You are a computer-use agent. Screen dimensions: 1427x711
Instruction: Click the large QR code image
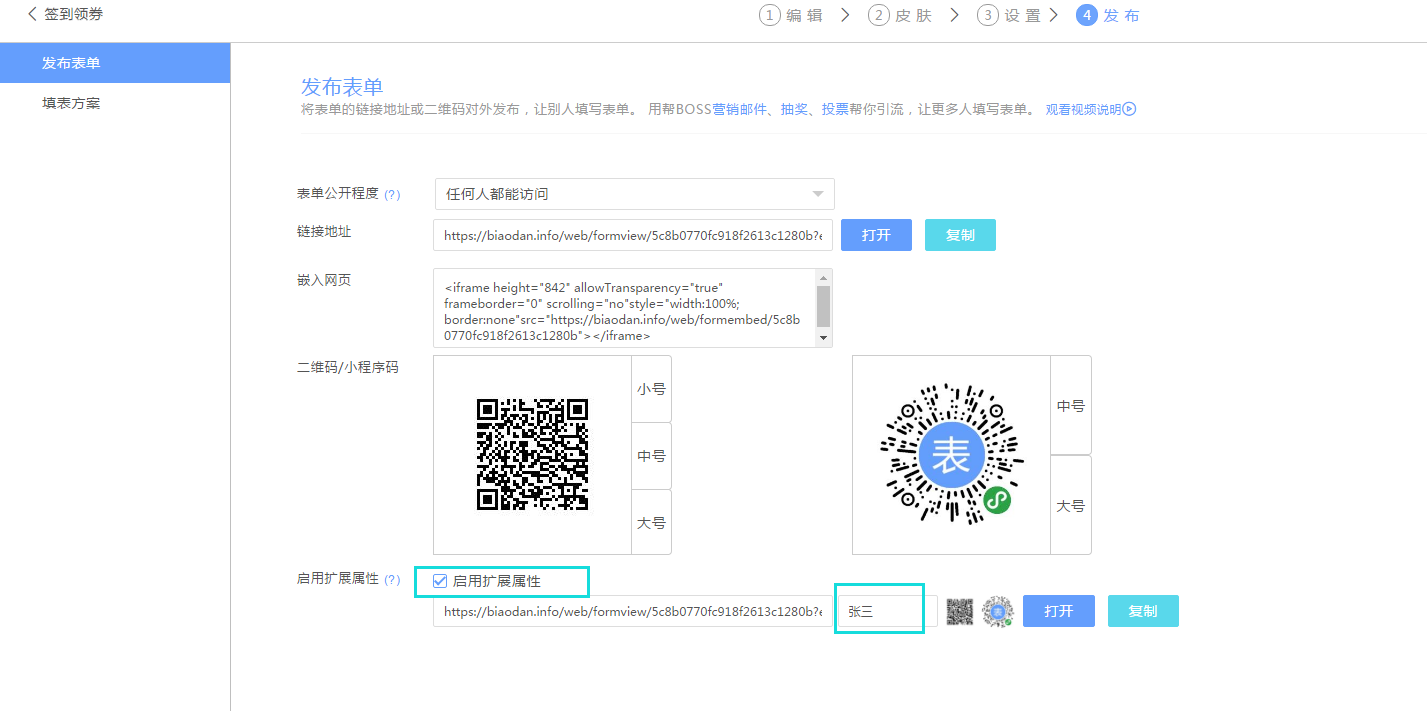click(x=532, y=455)
